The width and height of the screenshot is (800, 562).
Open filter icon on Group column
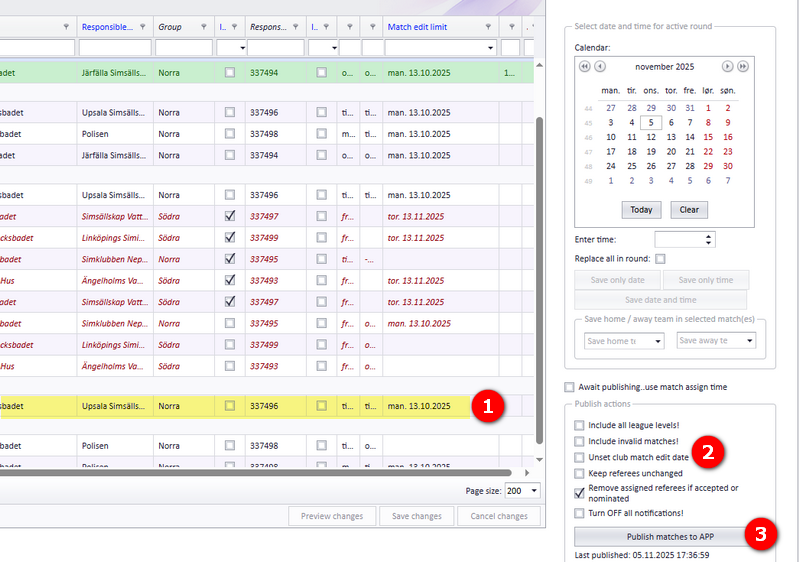click(x=203, y=27)
